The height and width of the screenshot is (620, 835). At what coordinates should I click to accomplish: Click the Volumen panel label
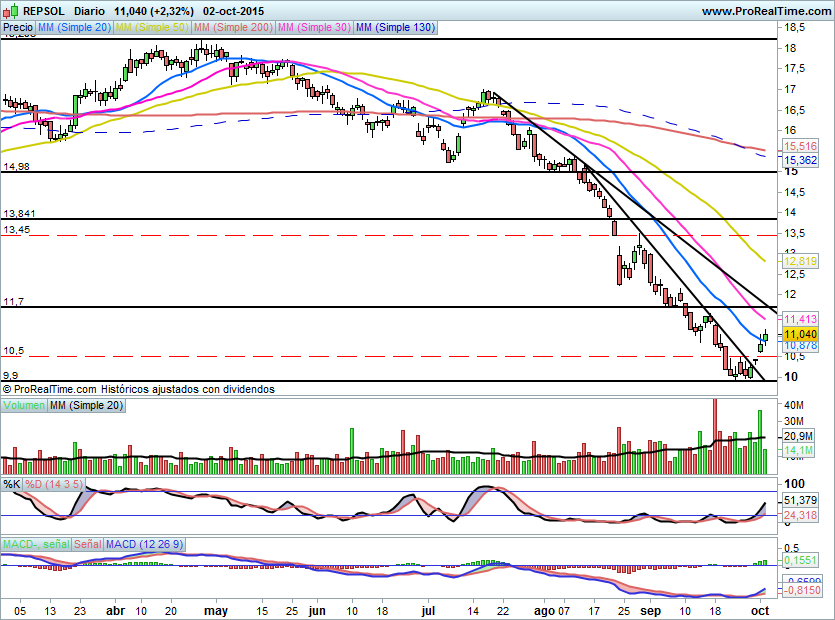(24, 405)
